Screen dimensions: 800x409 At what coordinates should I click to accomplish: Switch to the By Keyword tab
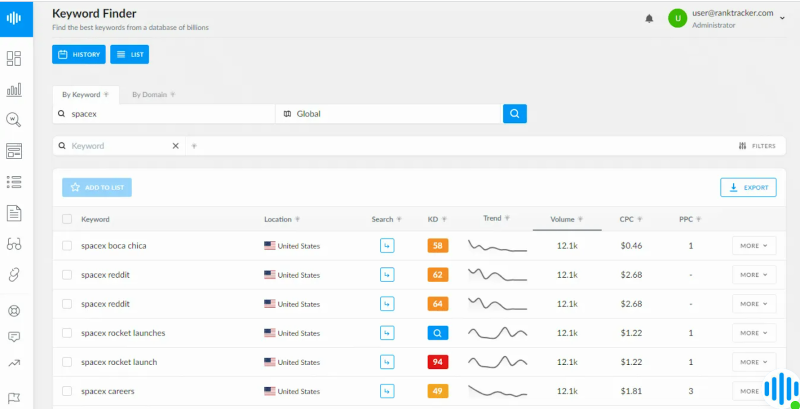tap(86, 95)
